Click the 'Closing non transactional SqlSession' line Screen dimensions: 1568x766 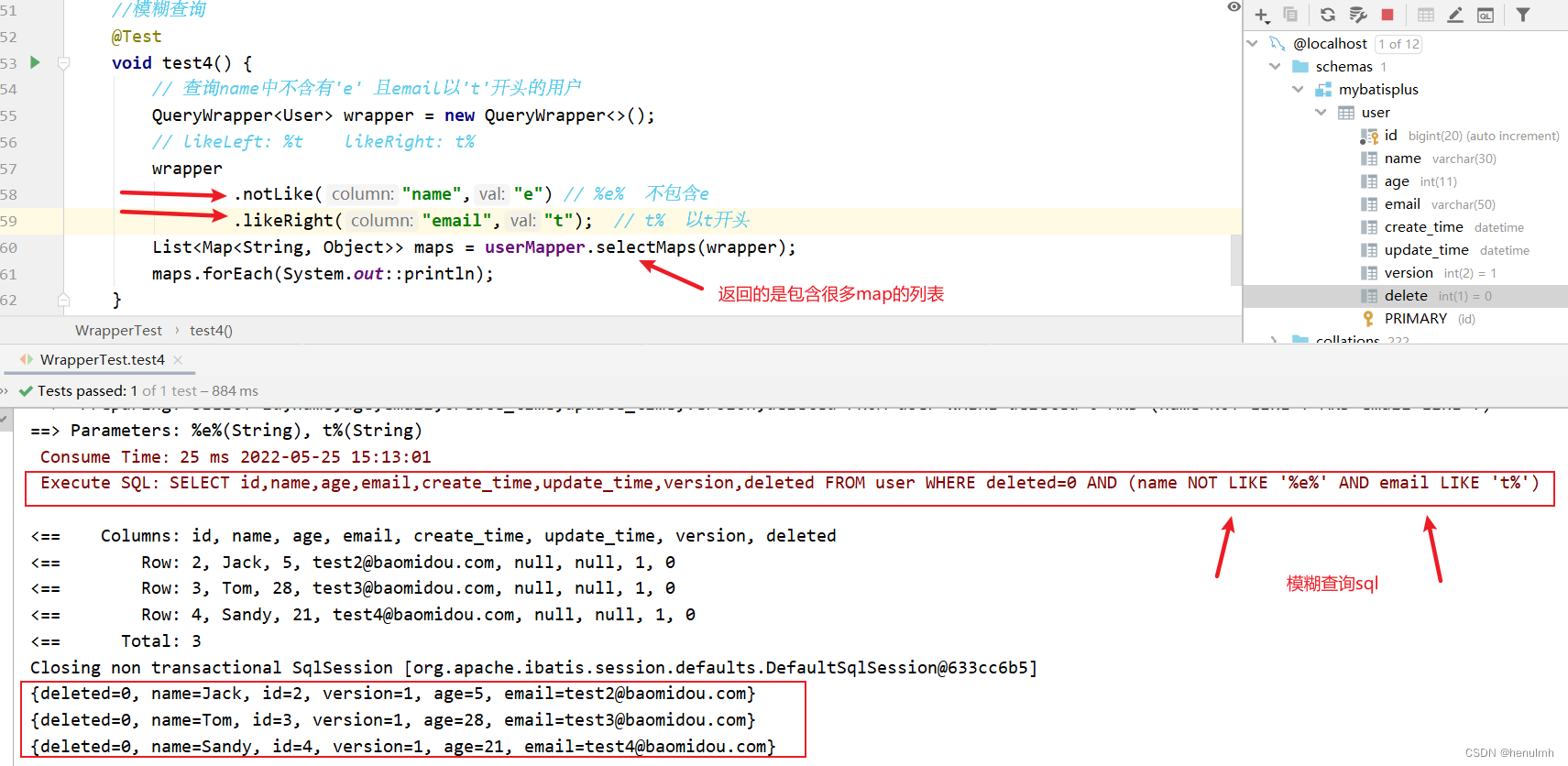(x=533, y=668)
